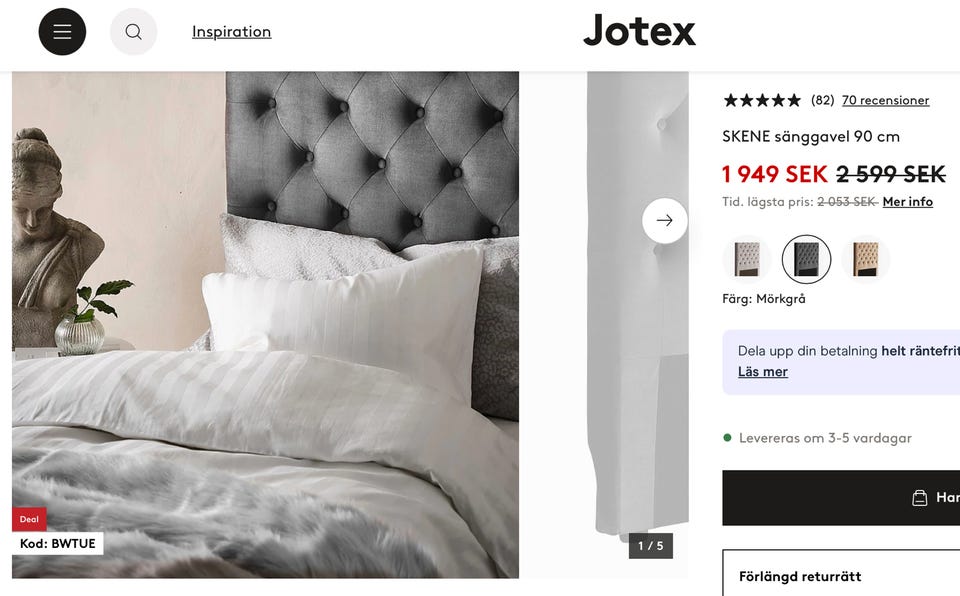Image resolution: width=960 pixels, height=596 pixels.
Task: Click the five-star rating
Action: pyautogui.click(x=762, y=100)
